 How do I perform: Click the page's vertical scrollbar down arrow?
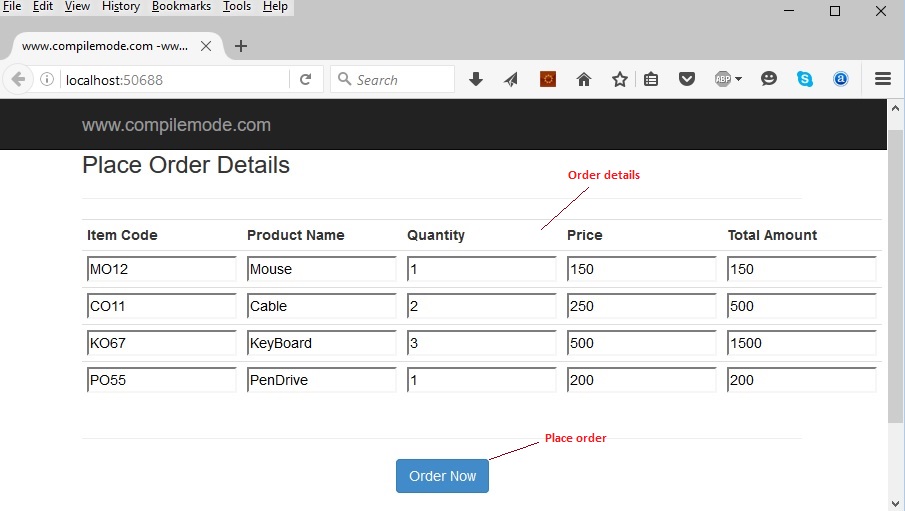point(895,502)
